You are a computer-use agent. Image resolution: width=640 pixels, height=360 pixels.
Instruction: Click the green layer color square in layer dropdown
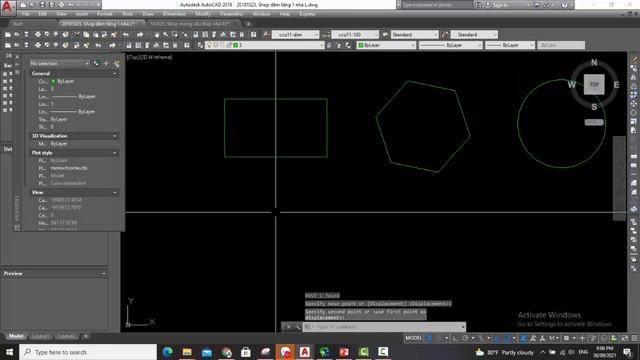click(236, 45)
